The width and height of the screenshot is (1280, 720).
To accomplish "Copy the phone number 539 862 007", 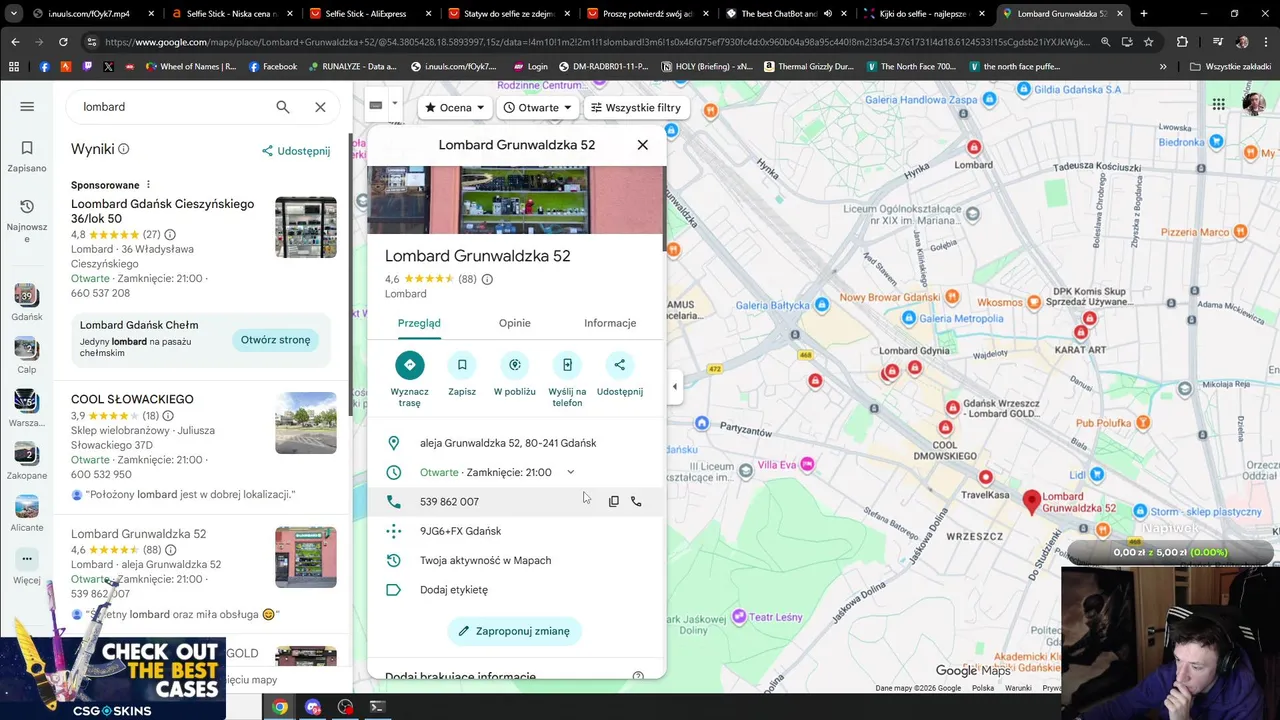I will tap(614, 501).
